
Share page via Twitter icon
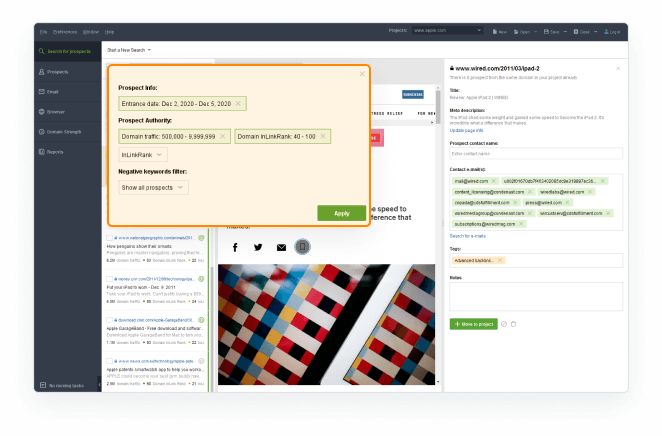tap(258, 247)
